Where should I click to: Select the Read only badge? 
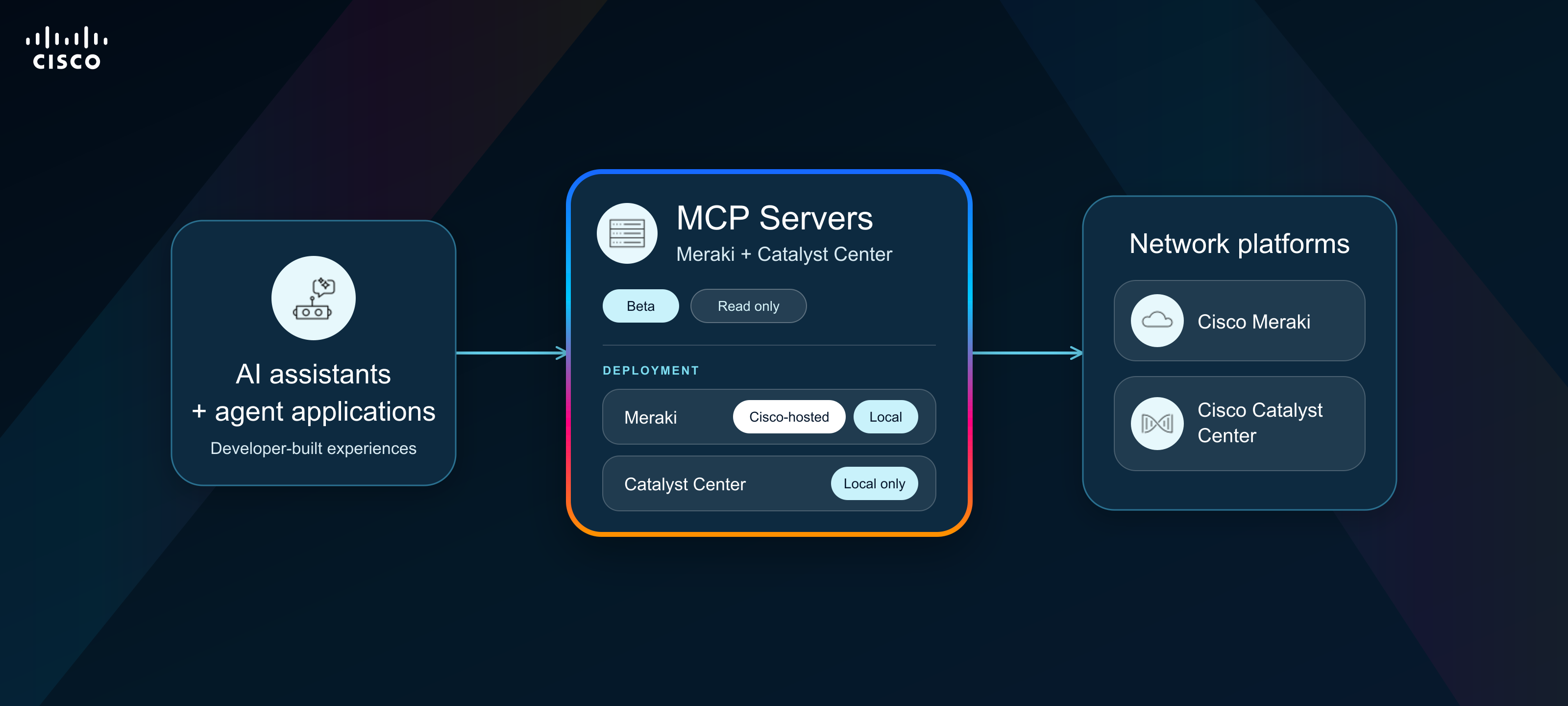click(748, 306)
